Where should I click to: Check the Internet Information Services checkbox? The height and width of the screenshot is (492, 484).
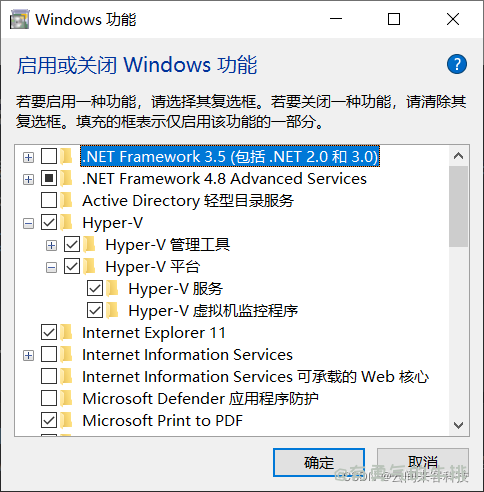49,354
